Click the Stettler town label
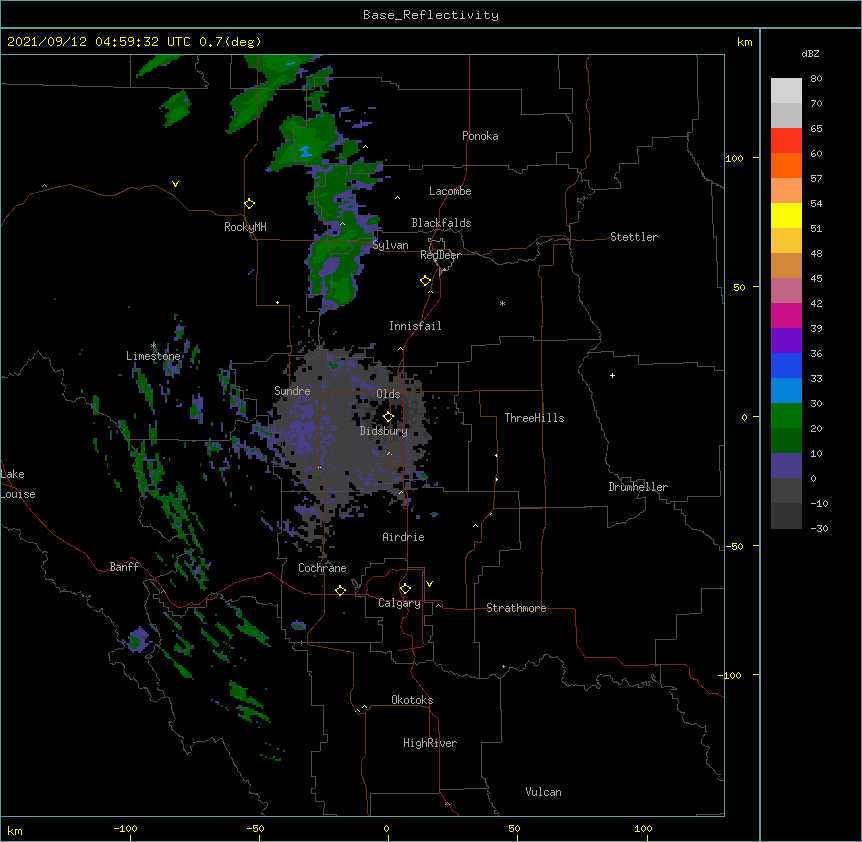Viewport: 862px width, 842px height. 634,237
